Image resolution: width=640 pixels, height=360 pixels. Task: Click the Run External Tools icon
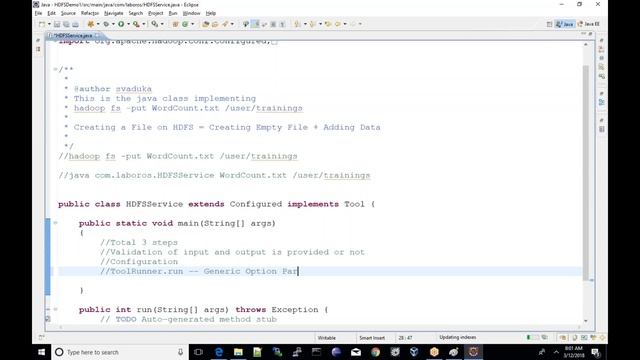click(136, 24)
